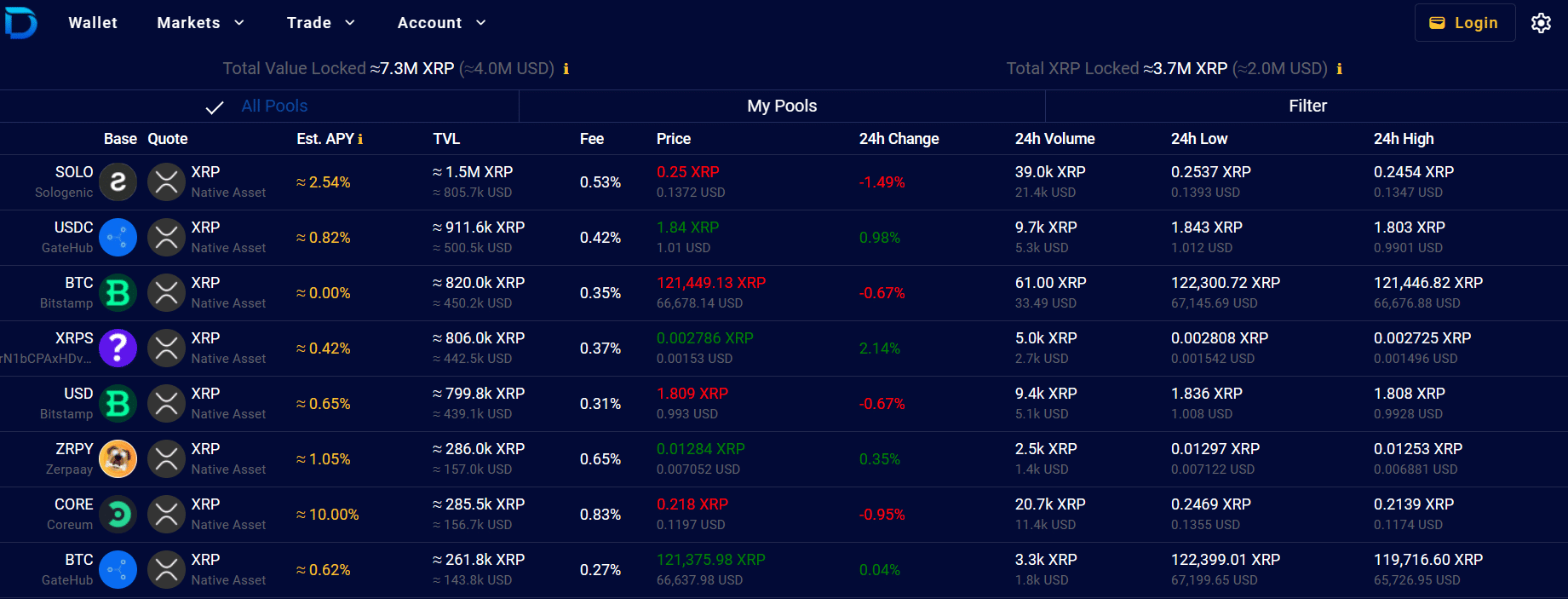Click the BTC Bitstamp token icon
The height and width of the screenshot is (599, 1568).
click(118, 293)
